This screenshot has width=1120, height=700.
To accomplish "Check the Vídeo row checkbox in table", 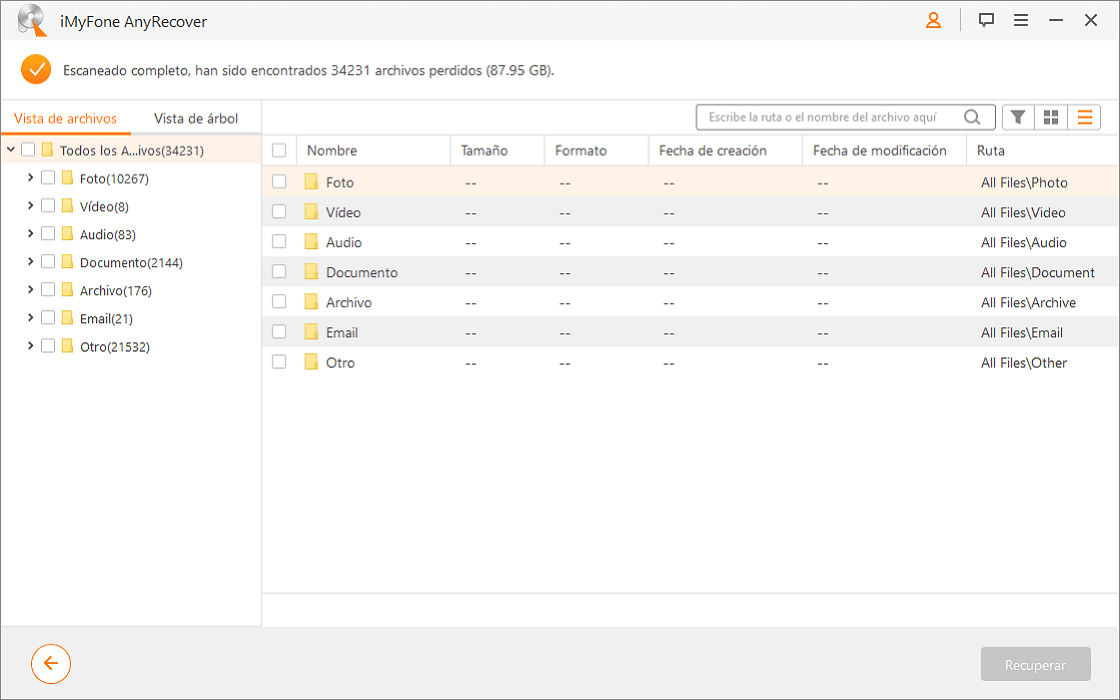I will 279,211.
